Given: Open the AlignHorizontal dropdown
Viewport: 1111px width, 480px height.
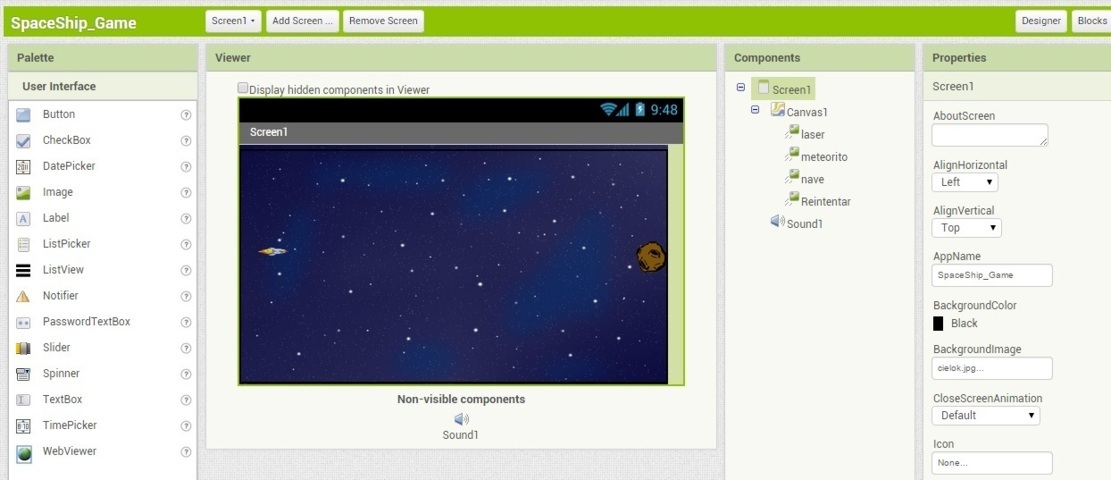Looking at the screenshot, I should pyautogui.click(x=964, y=182).
